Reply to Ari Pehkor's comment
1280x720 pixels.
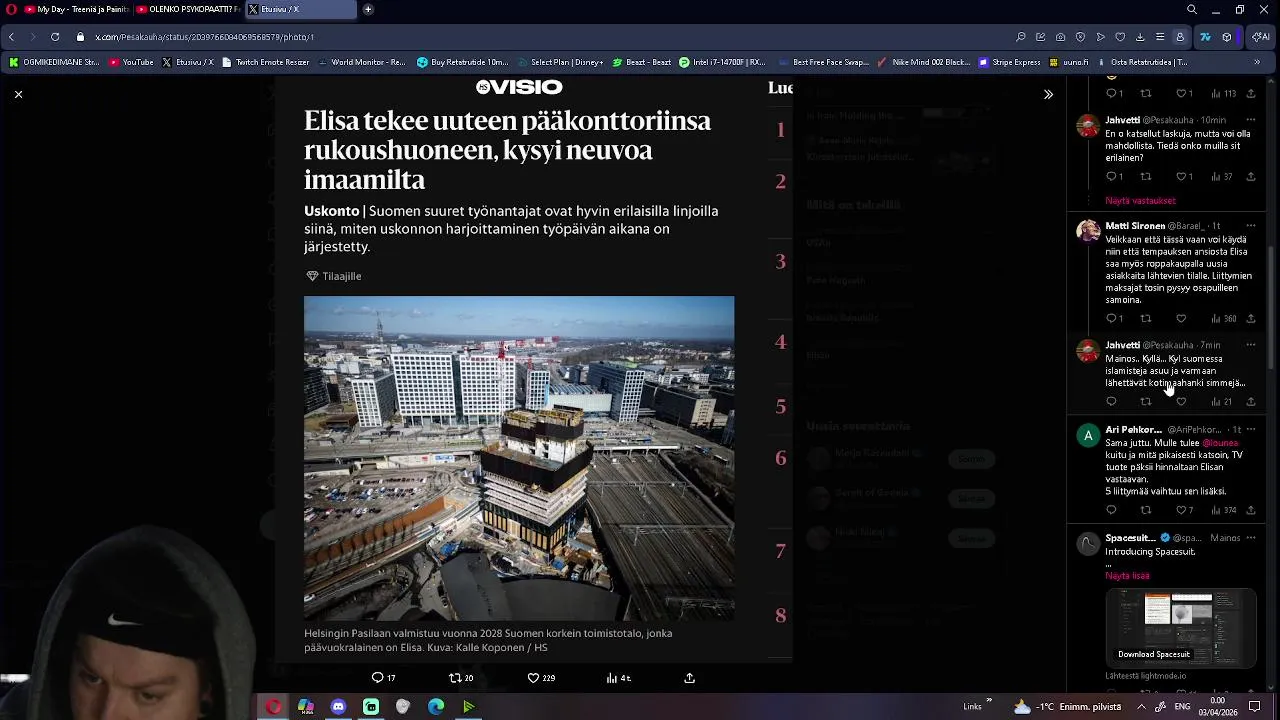[1111, 511]
